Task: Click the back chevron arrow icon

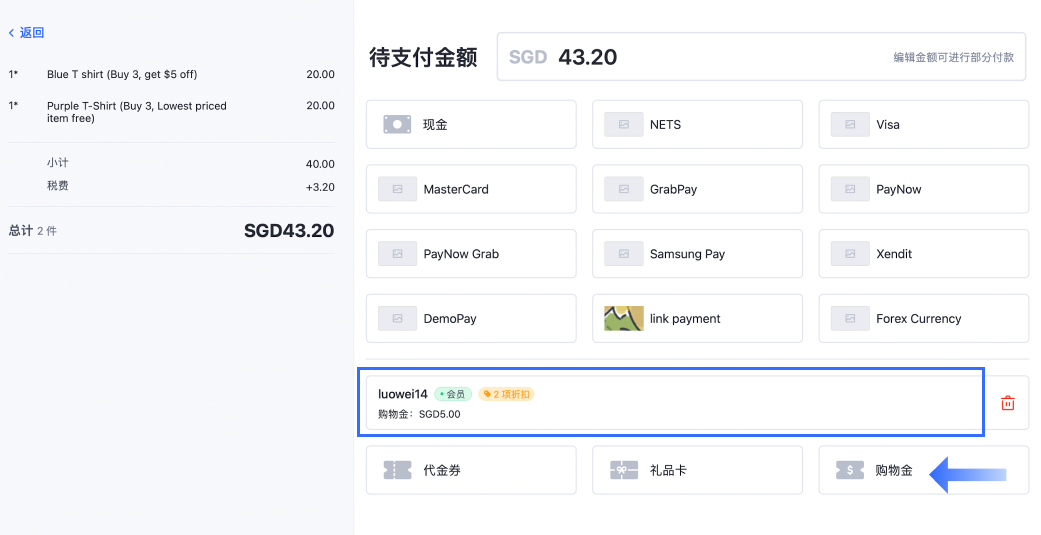Action: 11,33
